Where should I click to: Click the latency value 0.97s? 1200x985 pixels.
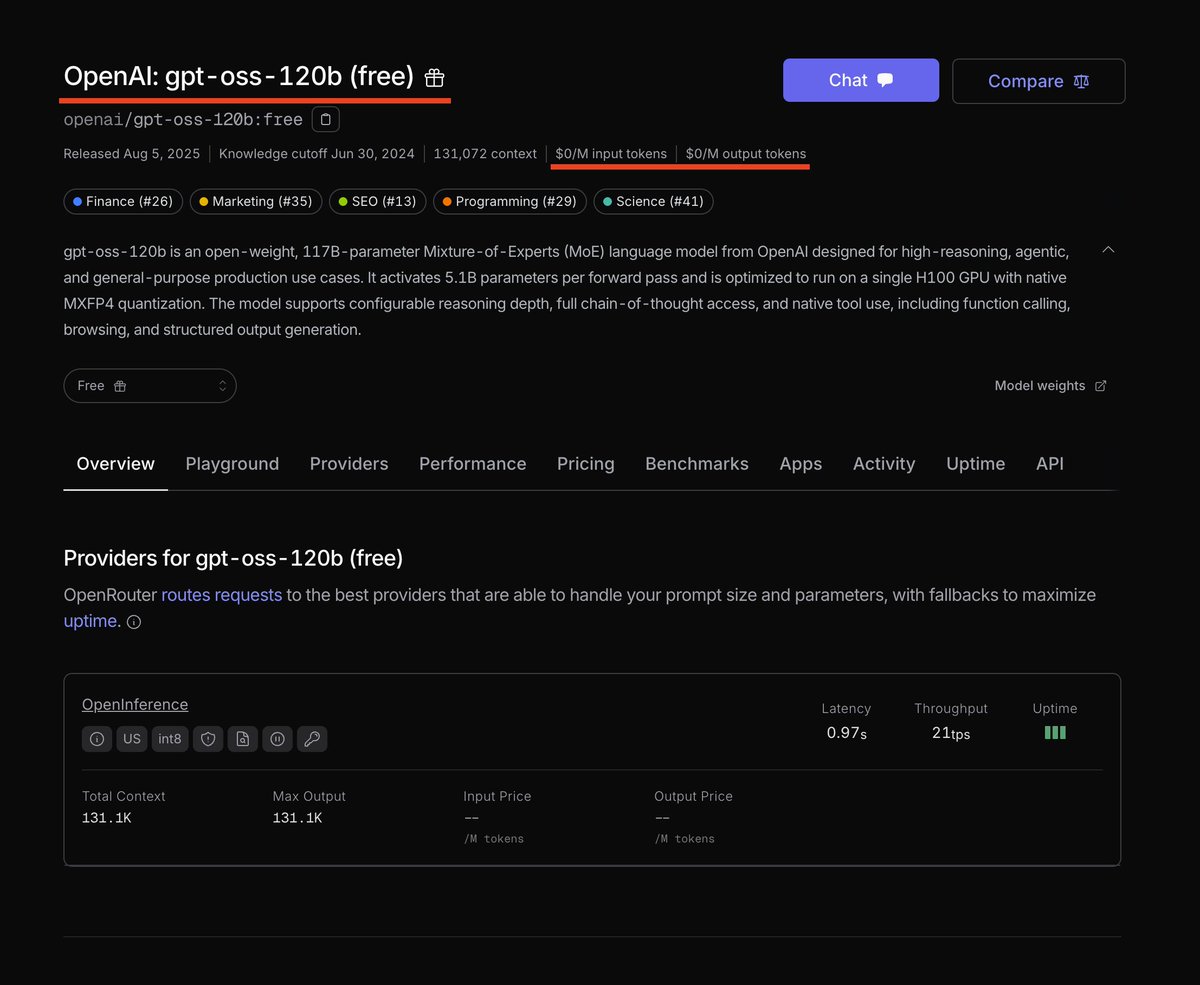(847, 733)
